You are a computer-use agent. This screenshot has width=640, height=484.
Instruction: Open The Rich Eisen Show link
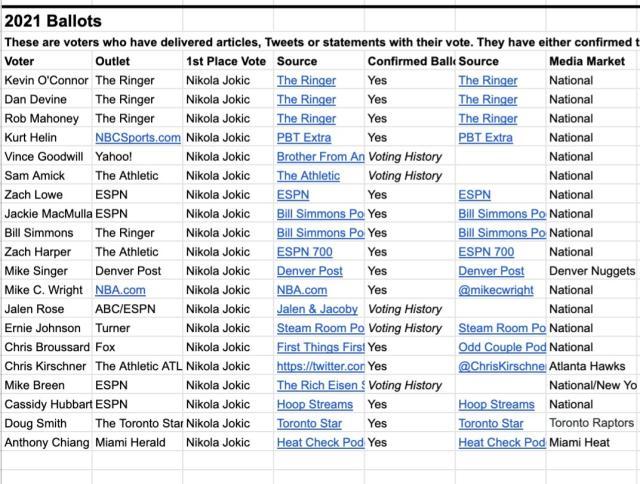(x=320, y=385)
